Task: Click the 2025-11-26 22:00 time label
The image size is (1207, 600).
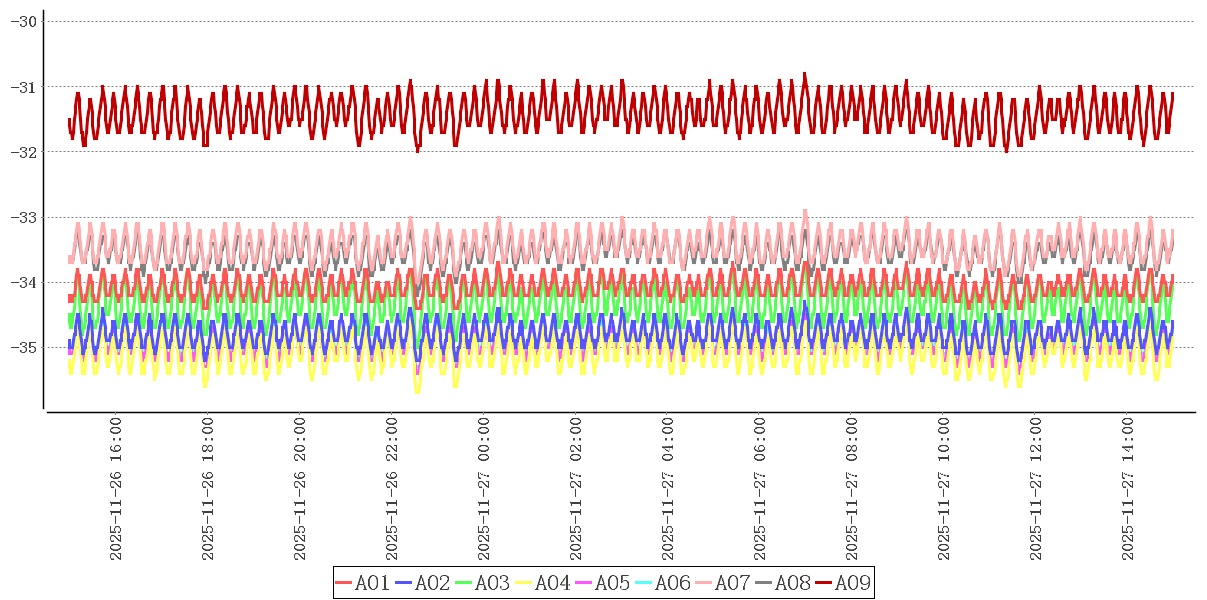Action: coord(391,490)
